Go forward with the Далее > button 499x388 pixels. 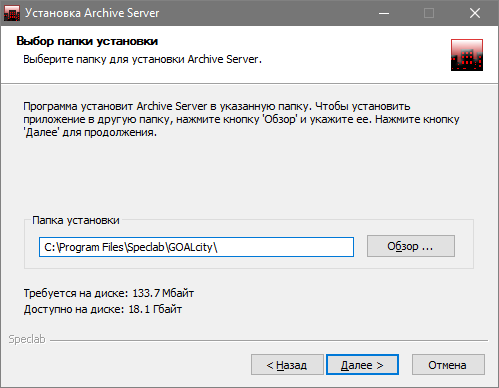point(362,365)
